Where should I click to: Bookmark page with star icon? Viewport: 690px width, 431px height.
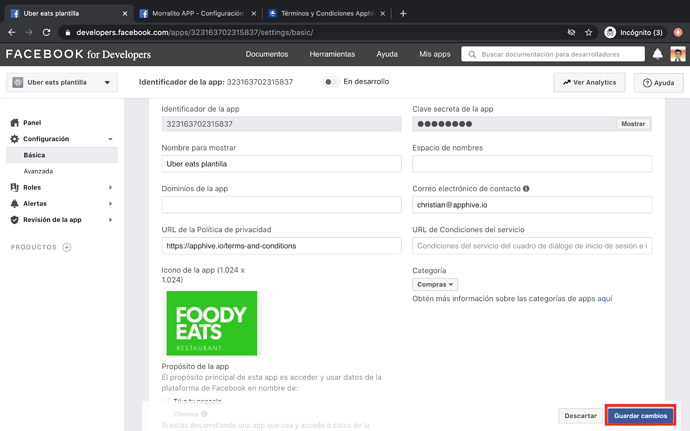(x=589, y=32)
